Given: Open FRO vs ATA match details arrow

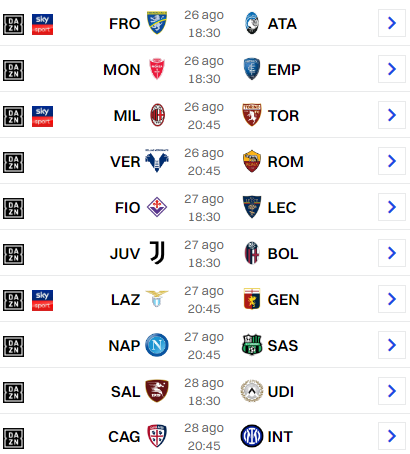Looking at the screenshot, I should (392, 23).
